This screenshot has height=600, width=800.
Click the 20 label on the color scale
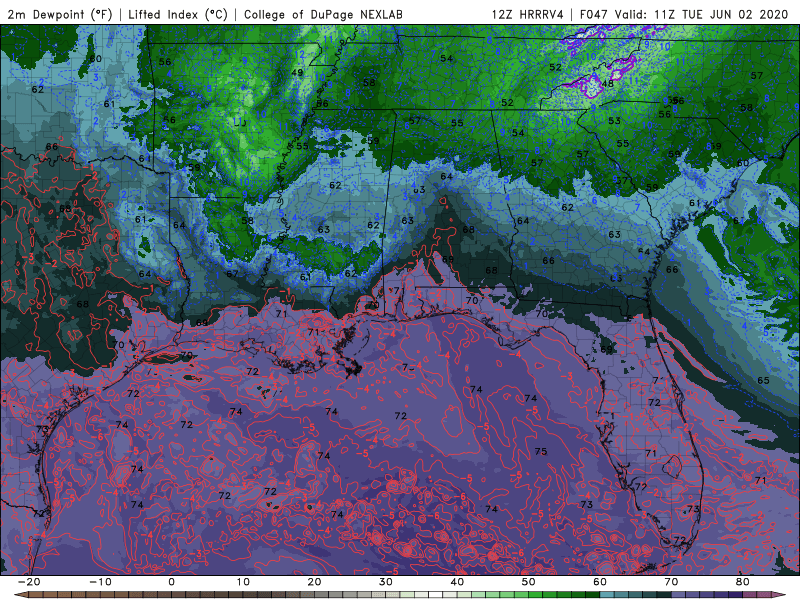tap(314, 582)
